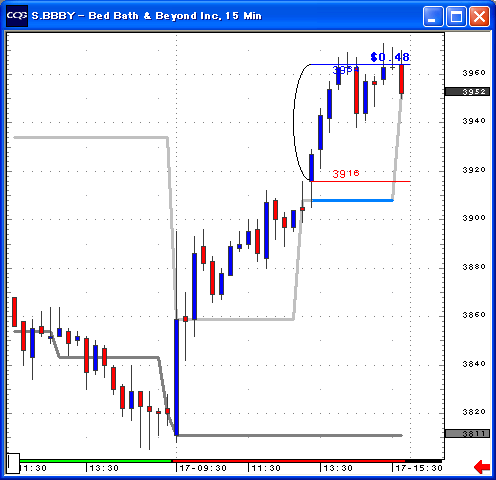The image size is (496, 480).
Task: Click the S.BBBY title bar text
Action: (x=146, y=16)
